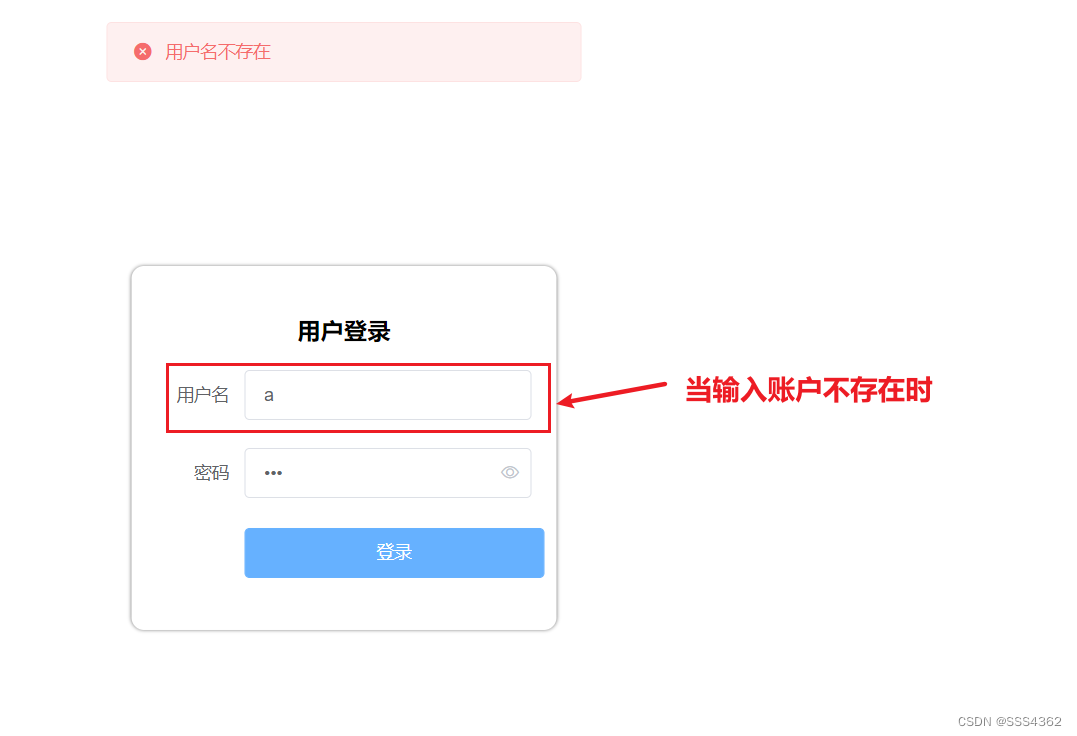
Task: Click the red error icon in alert
Action: coord(143,51)
